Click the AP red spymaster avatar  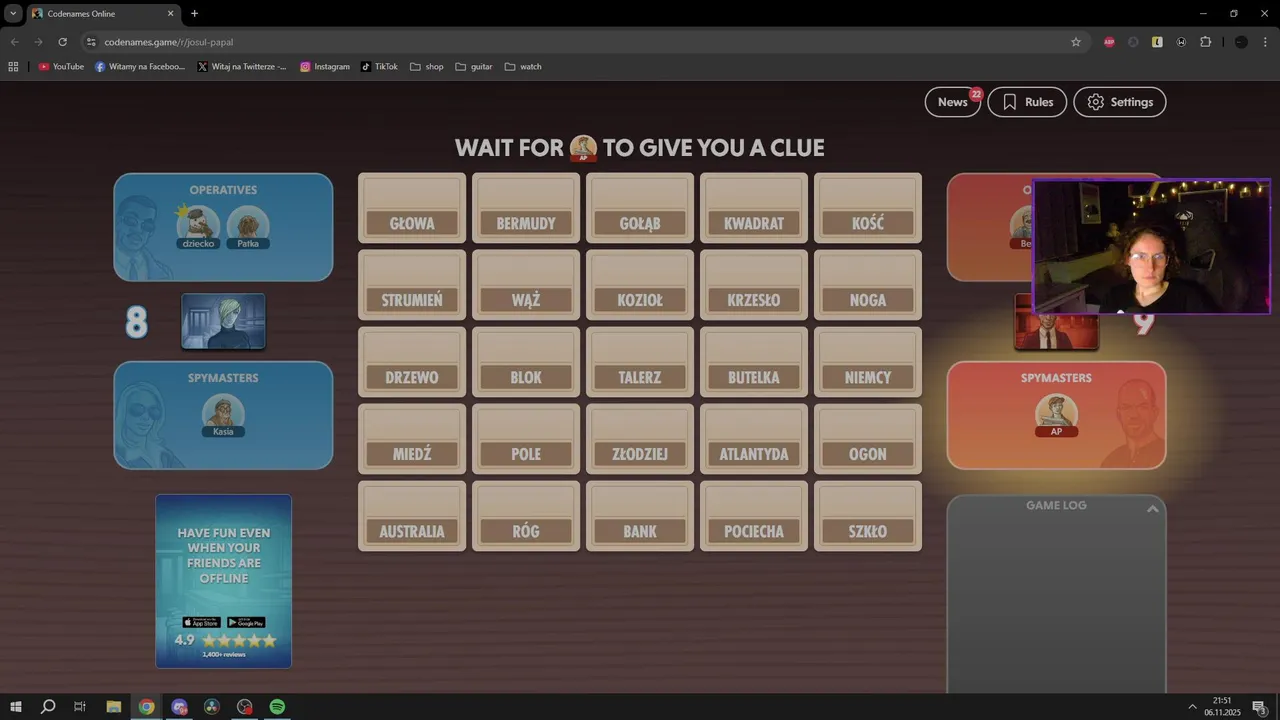[1056, 415]
